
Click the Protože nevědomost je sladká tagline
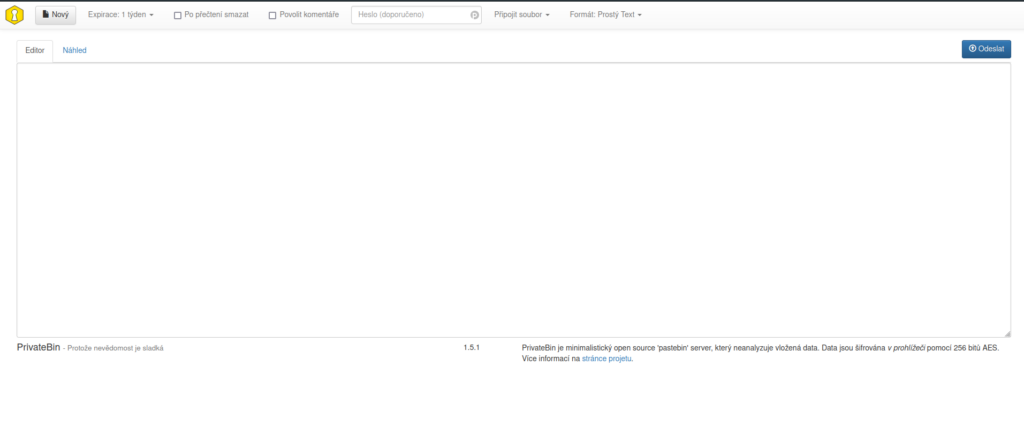pos(114,348)
